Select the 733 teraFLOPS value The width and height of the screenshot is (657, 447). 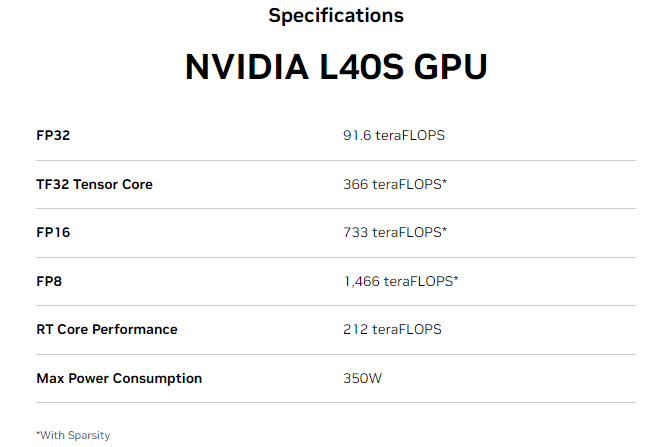[x=393, y=232]
